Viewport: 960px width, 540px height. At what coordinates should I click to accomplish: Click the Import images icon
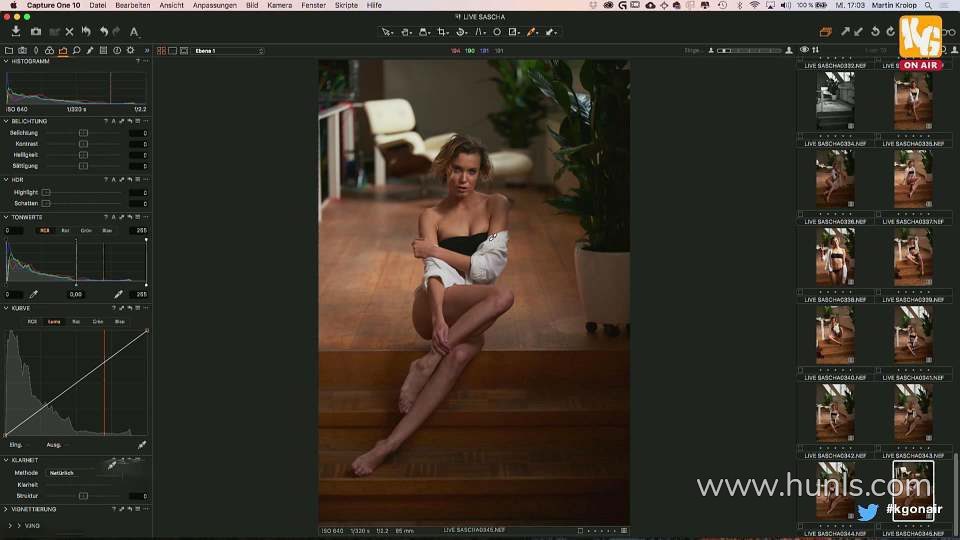tap(16, 31)
